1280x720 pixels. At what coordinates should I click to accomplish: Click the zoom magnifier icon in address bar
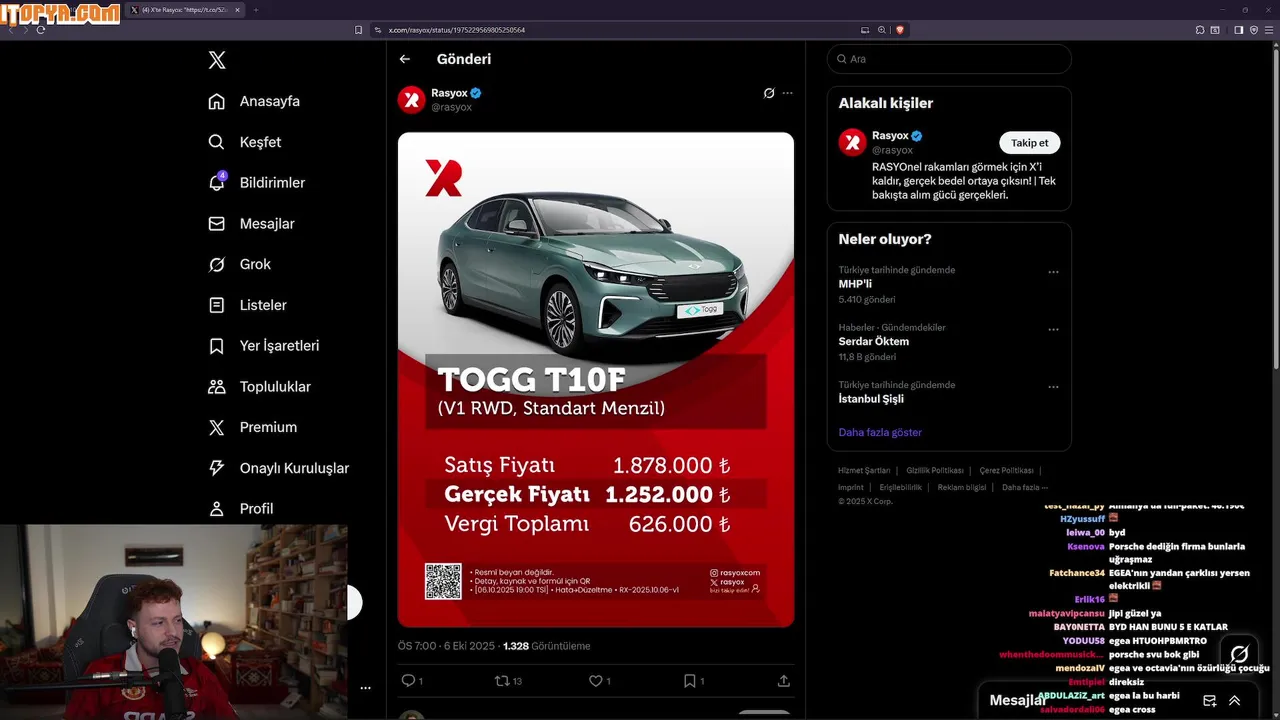tap(882, 30)
